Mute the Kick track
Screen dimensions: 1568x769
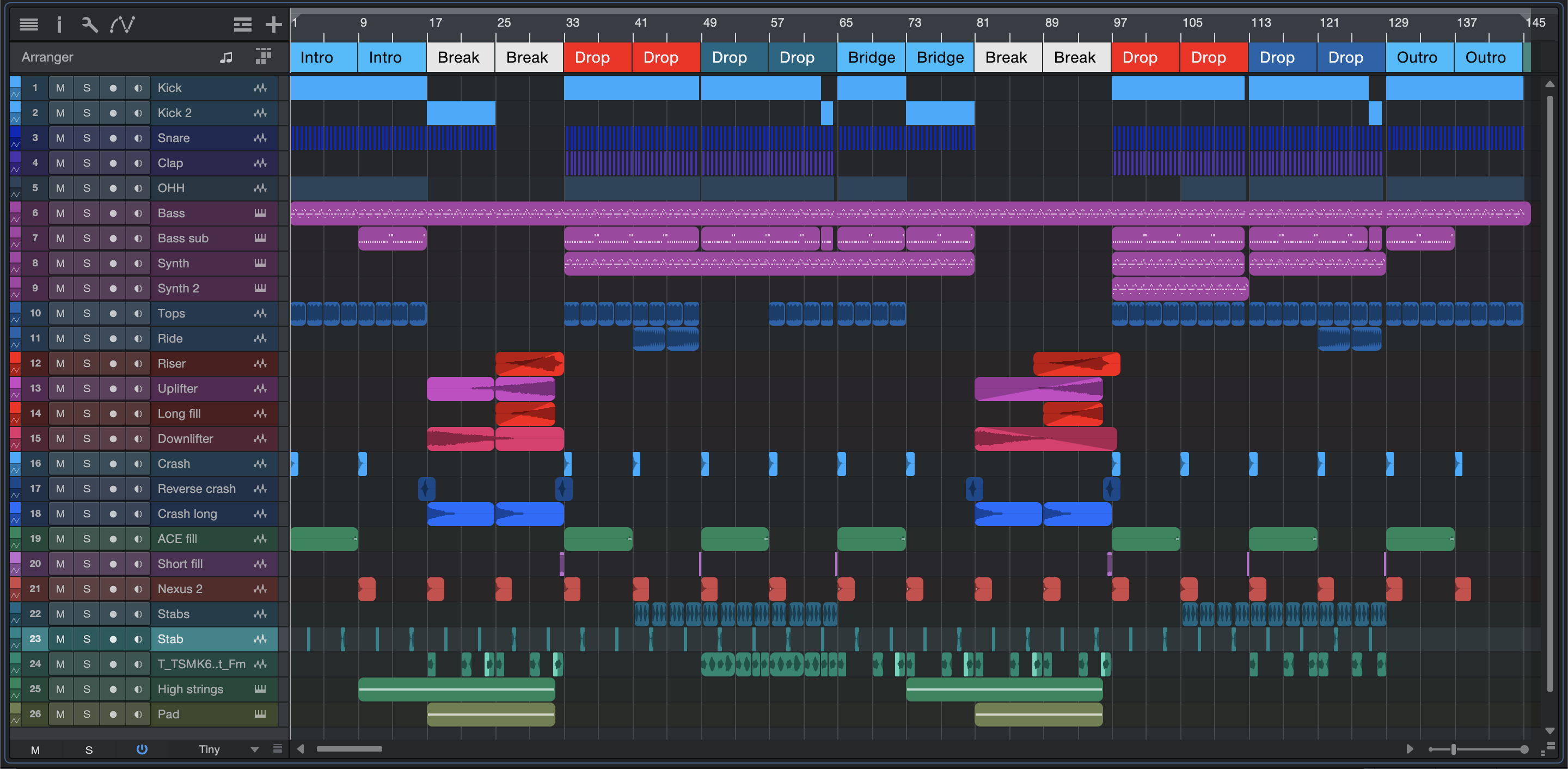[x=60, y=88]
